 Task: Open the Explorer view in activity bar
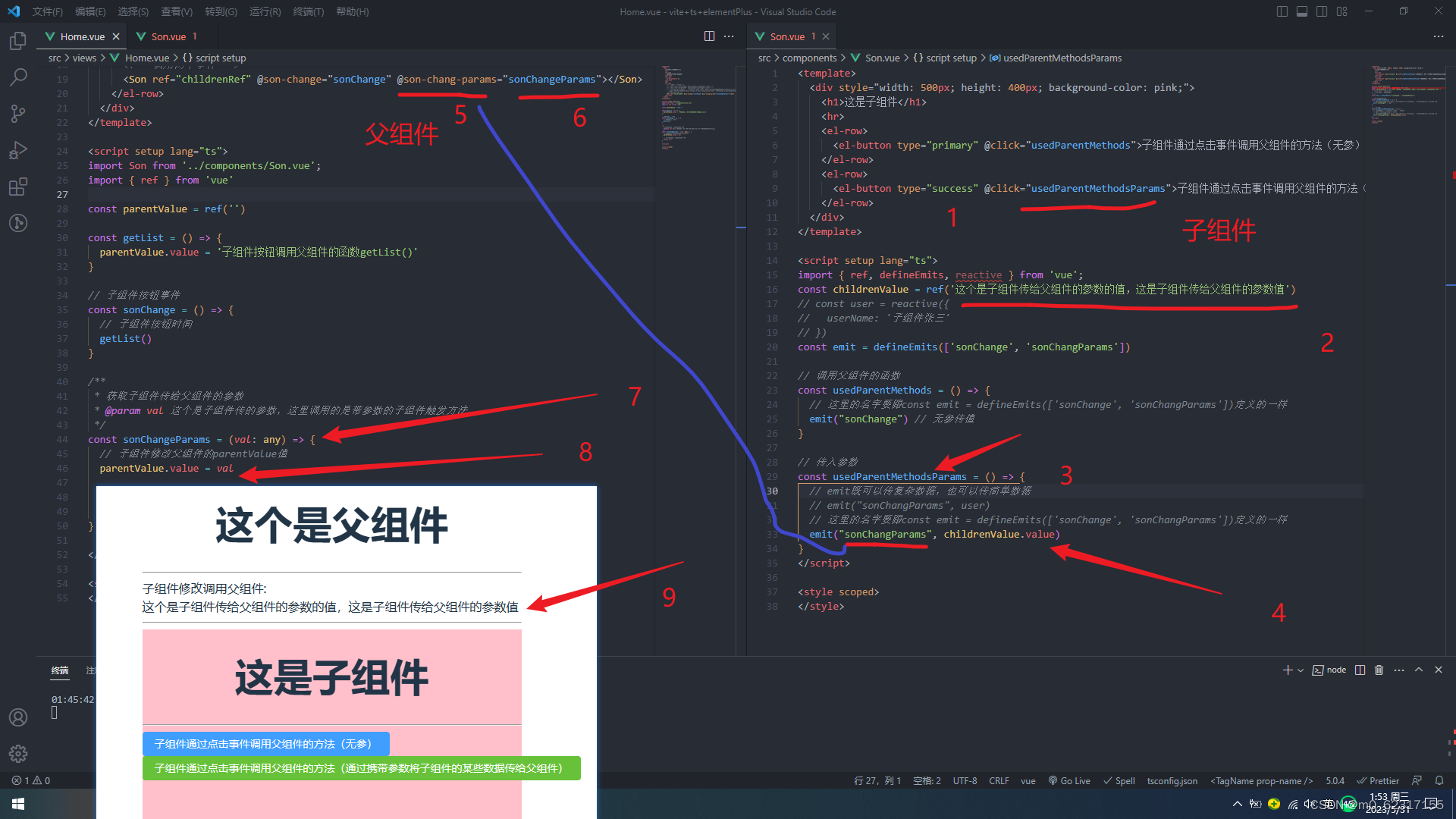pos(18,41)
